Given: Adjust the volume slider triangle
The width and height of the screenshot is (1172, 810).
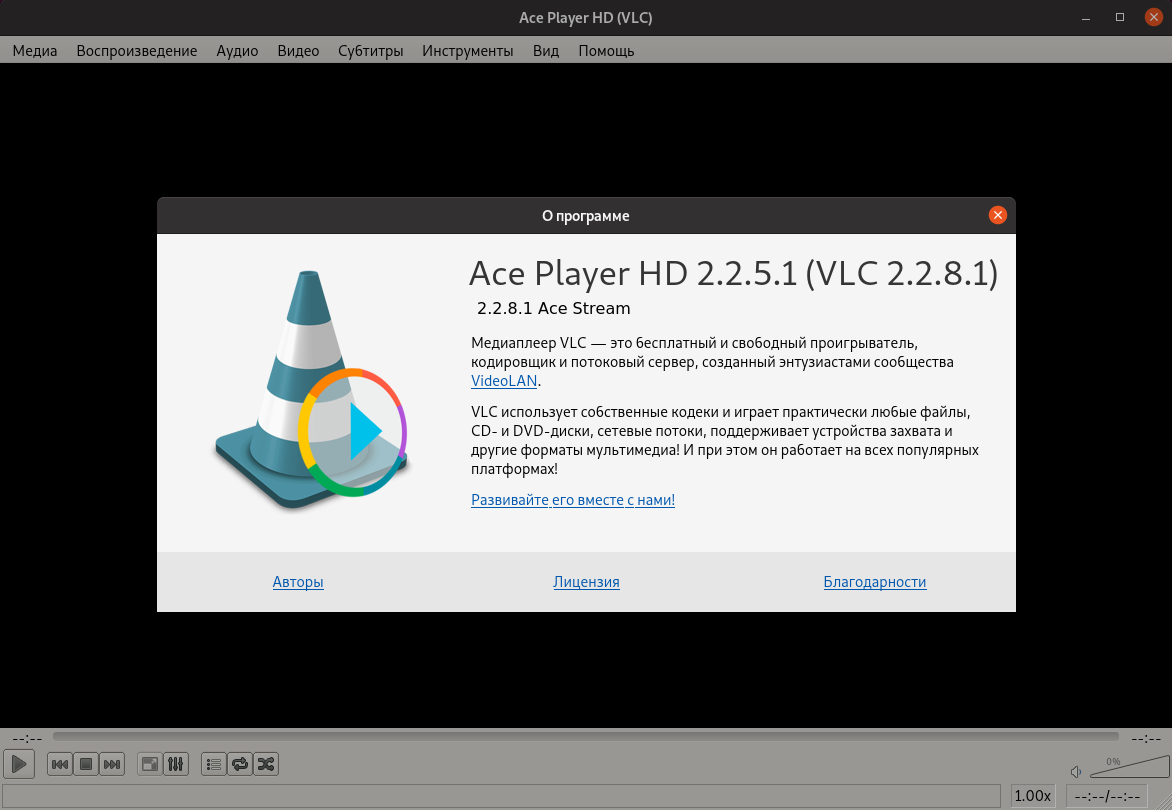Looking at the screenshot, I should click(1129, 767).
